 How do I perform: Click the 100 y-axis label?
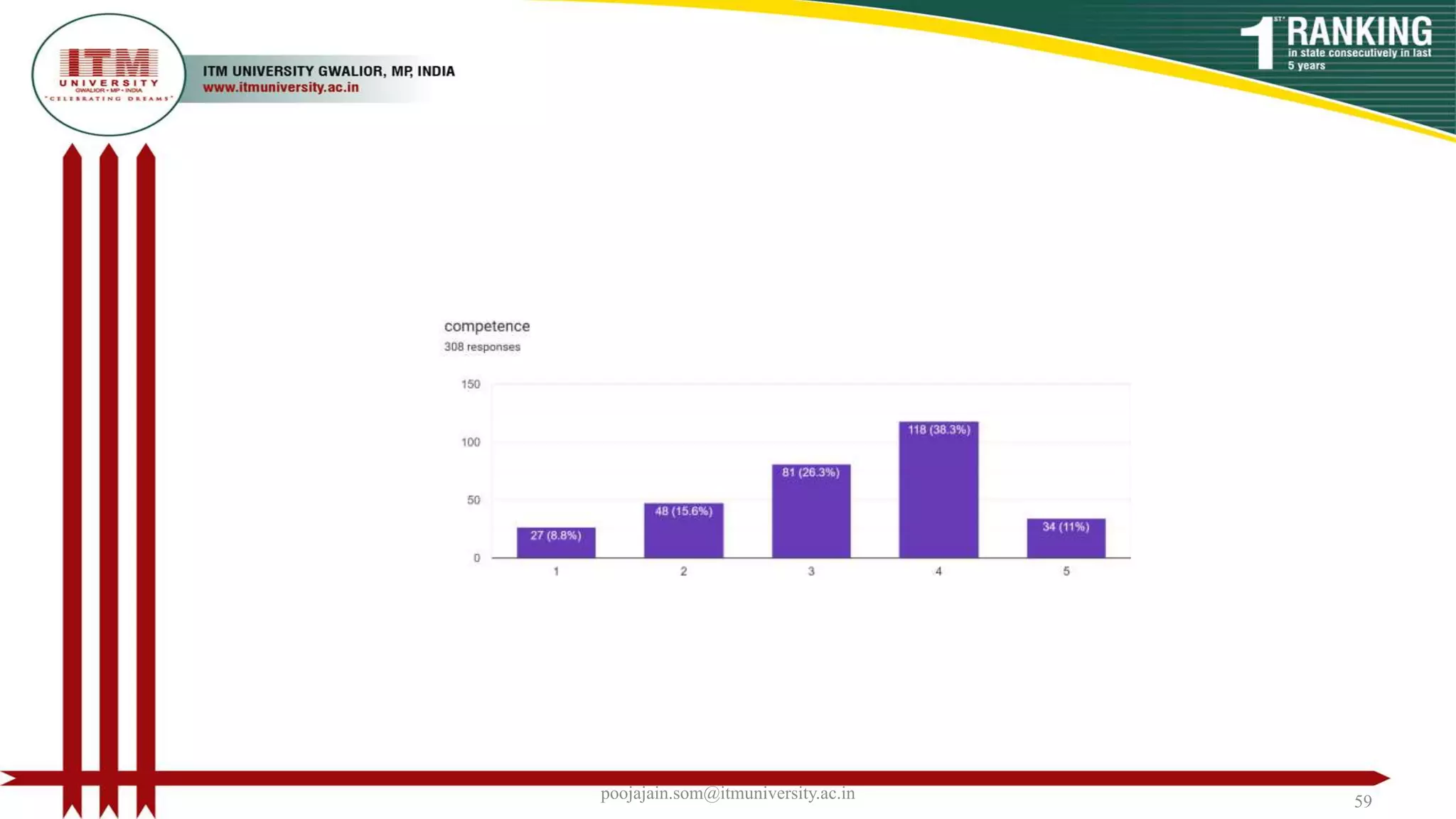pos(471,442)
